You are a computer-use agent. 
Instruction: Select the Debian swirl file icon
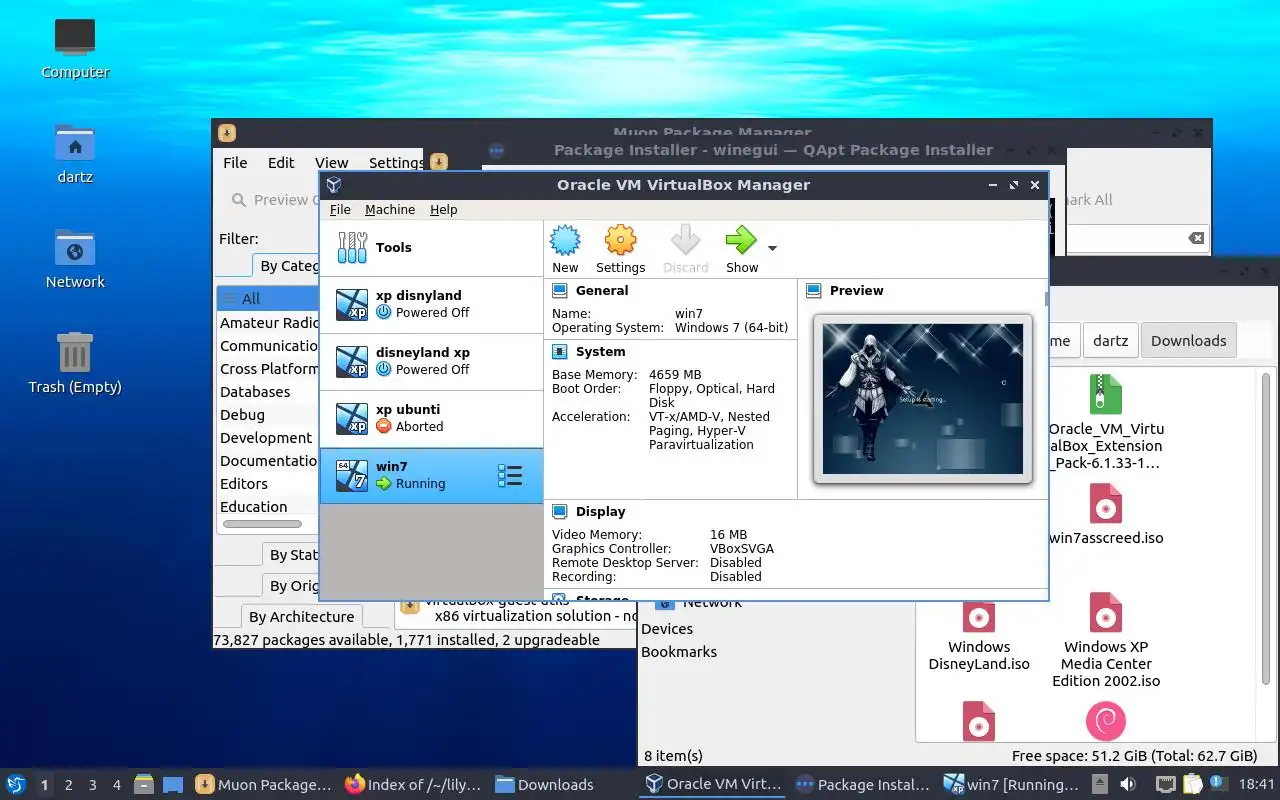(1106, 721)
